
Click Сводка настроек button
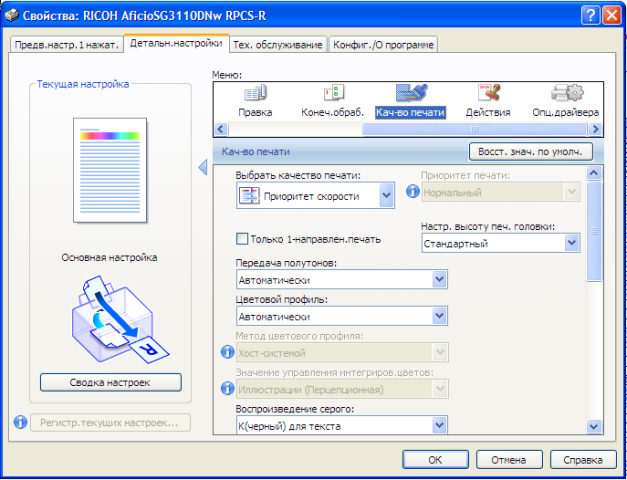click(x=111, y=382)
